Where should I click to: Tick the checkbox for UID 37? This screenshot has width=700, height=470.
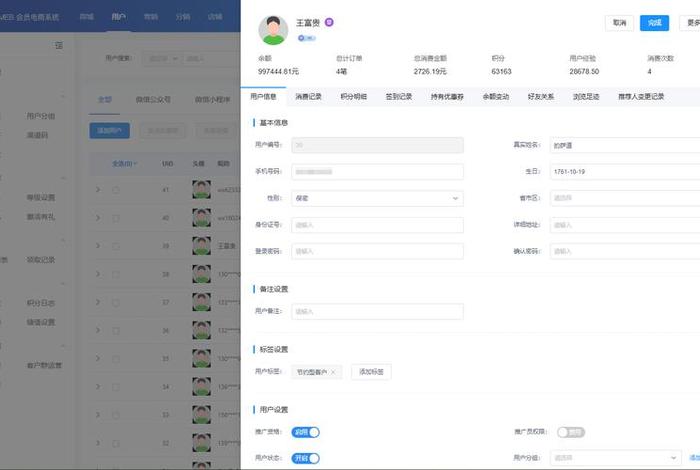(x=116, y=303)
